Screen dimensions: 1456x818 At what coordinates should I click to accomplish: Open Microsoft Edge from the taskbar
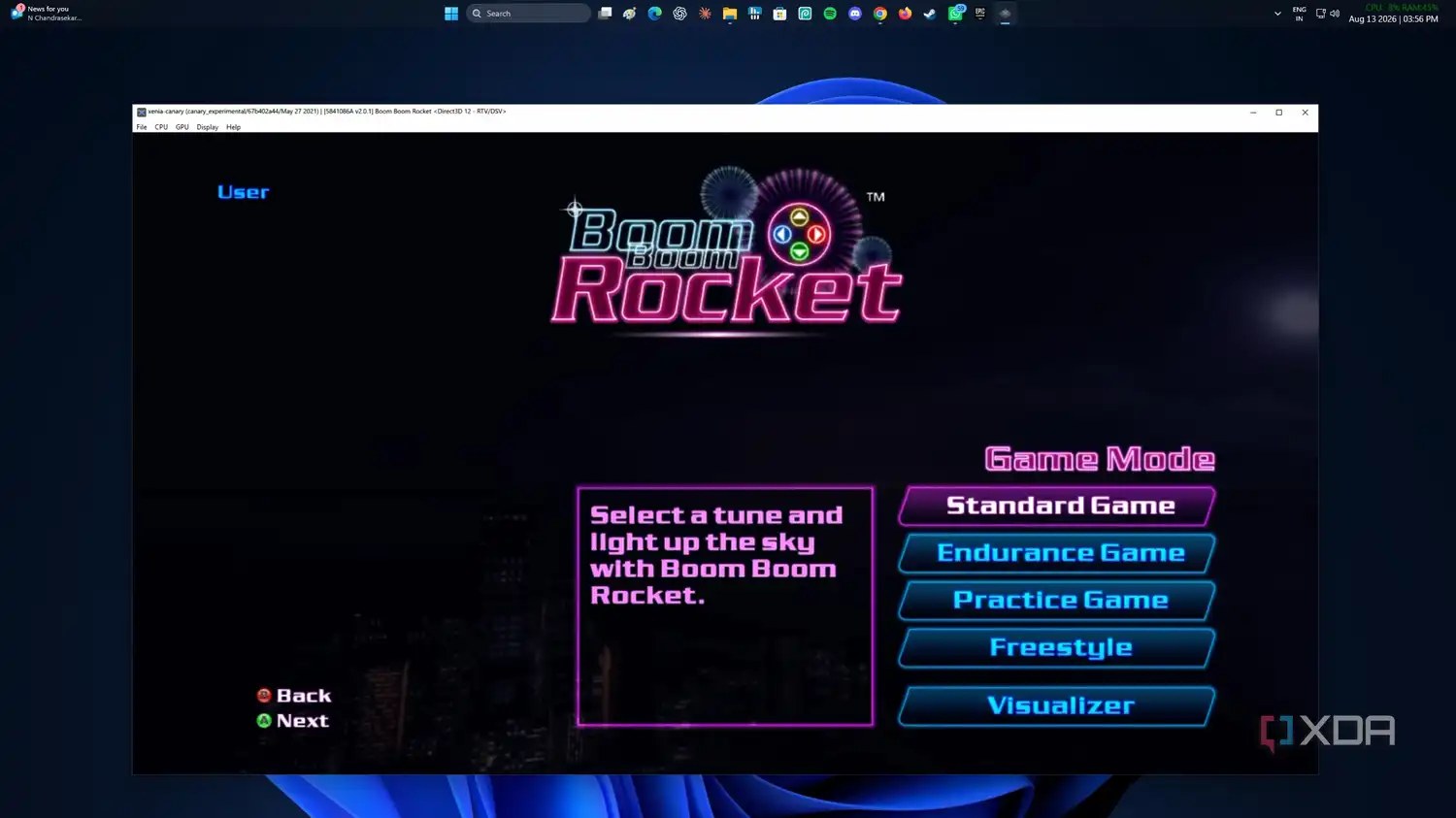tap(655, 14)
